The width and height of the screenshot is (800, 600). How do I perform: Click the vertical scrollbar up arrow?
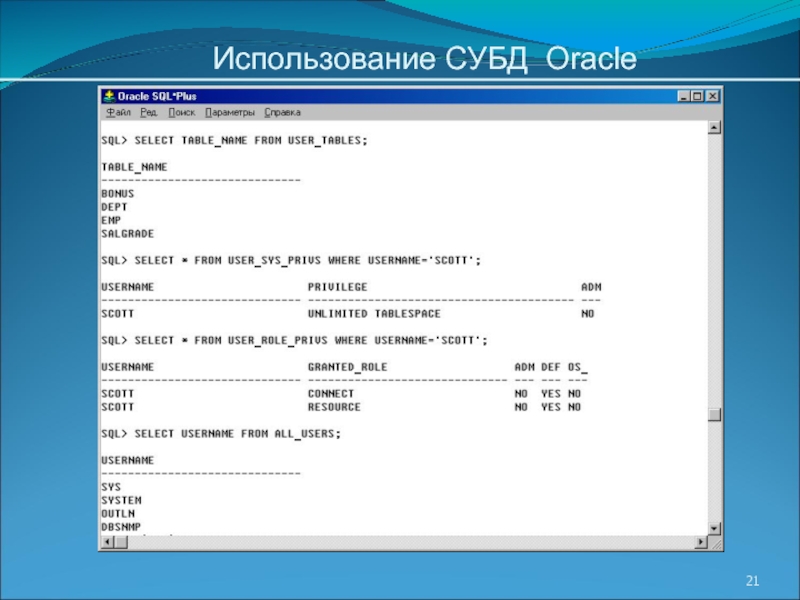click(714, 127)
